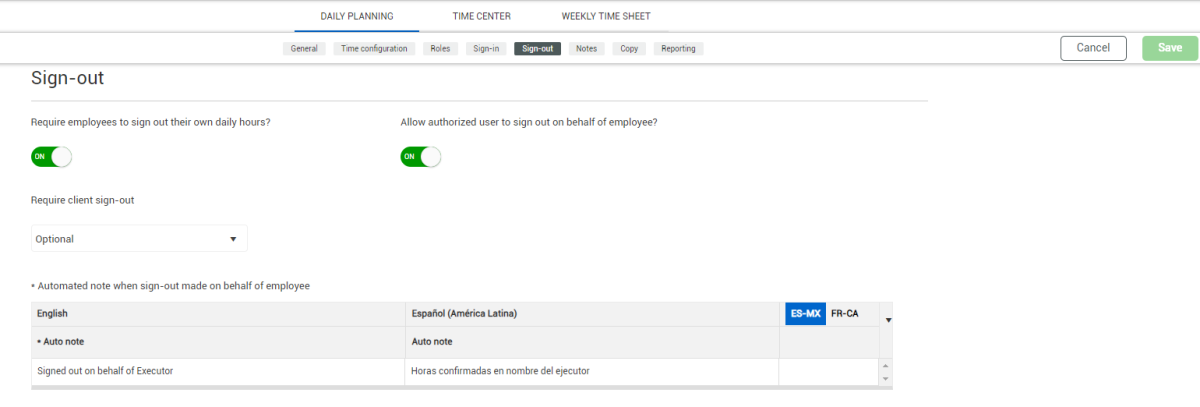Screen dimensions: 1200x407
Task: Edit the English auto note text cell
Action: tap(218, 371)
